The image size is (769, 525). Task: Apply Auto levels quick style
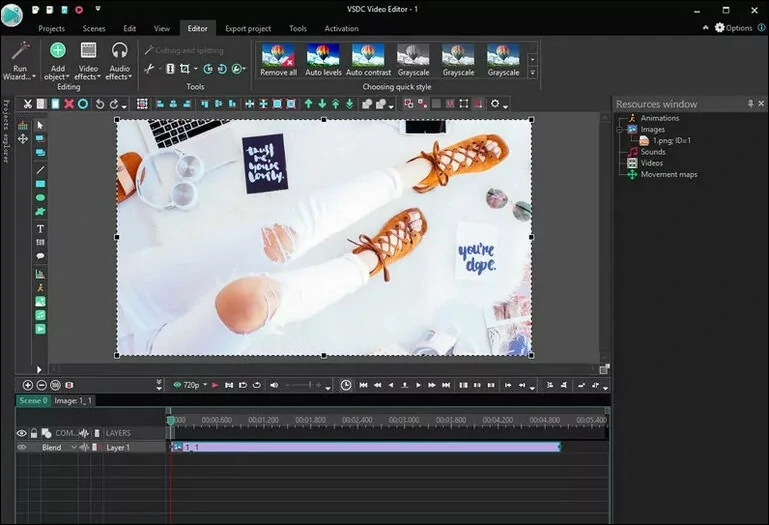click(x=323, y=60)
